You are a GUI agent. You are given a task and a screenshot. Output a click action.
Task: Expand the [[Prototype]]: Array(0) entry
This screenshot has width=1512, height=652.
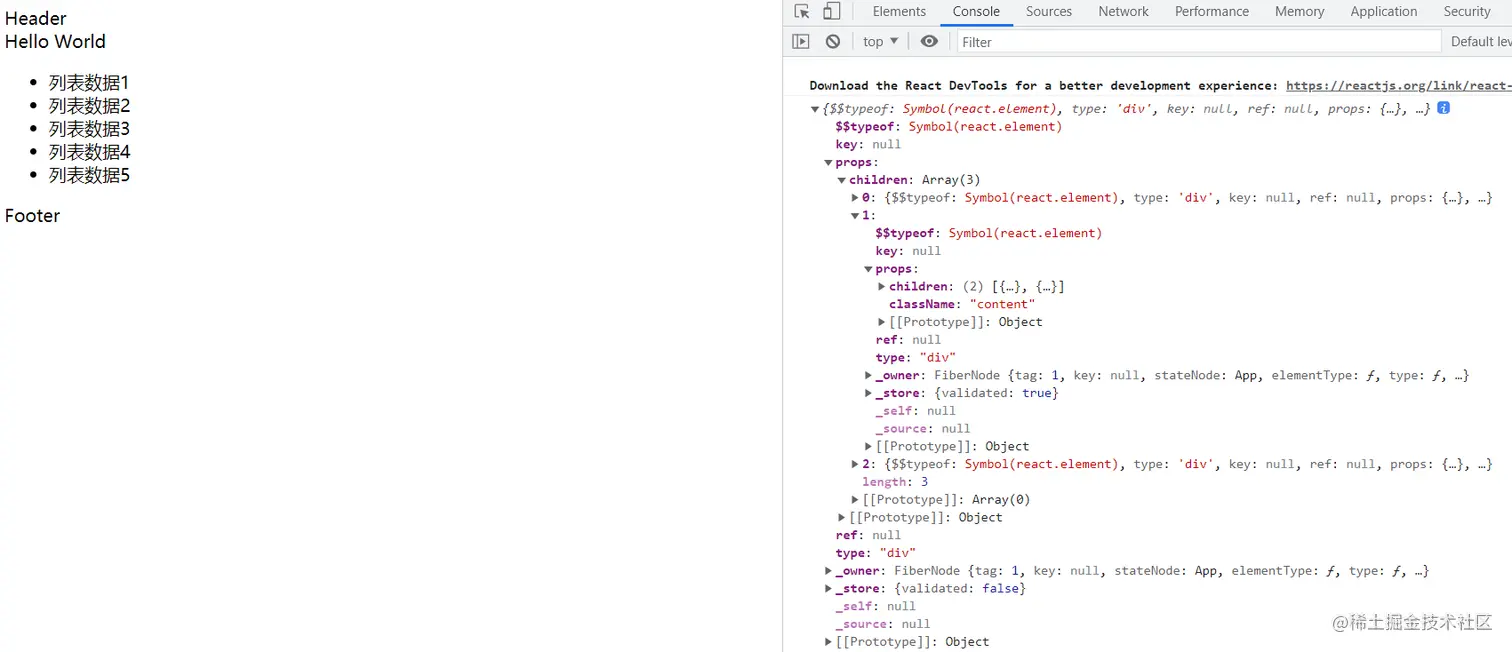pos(855,500)
